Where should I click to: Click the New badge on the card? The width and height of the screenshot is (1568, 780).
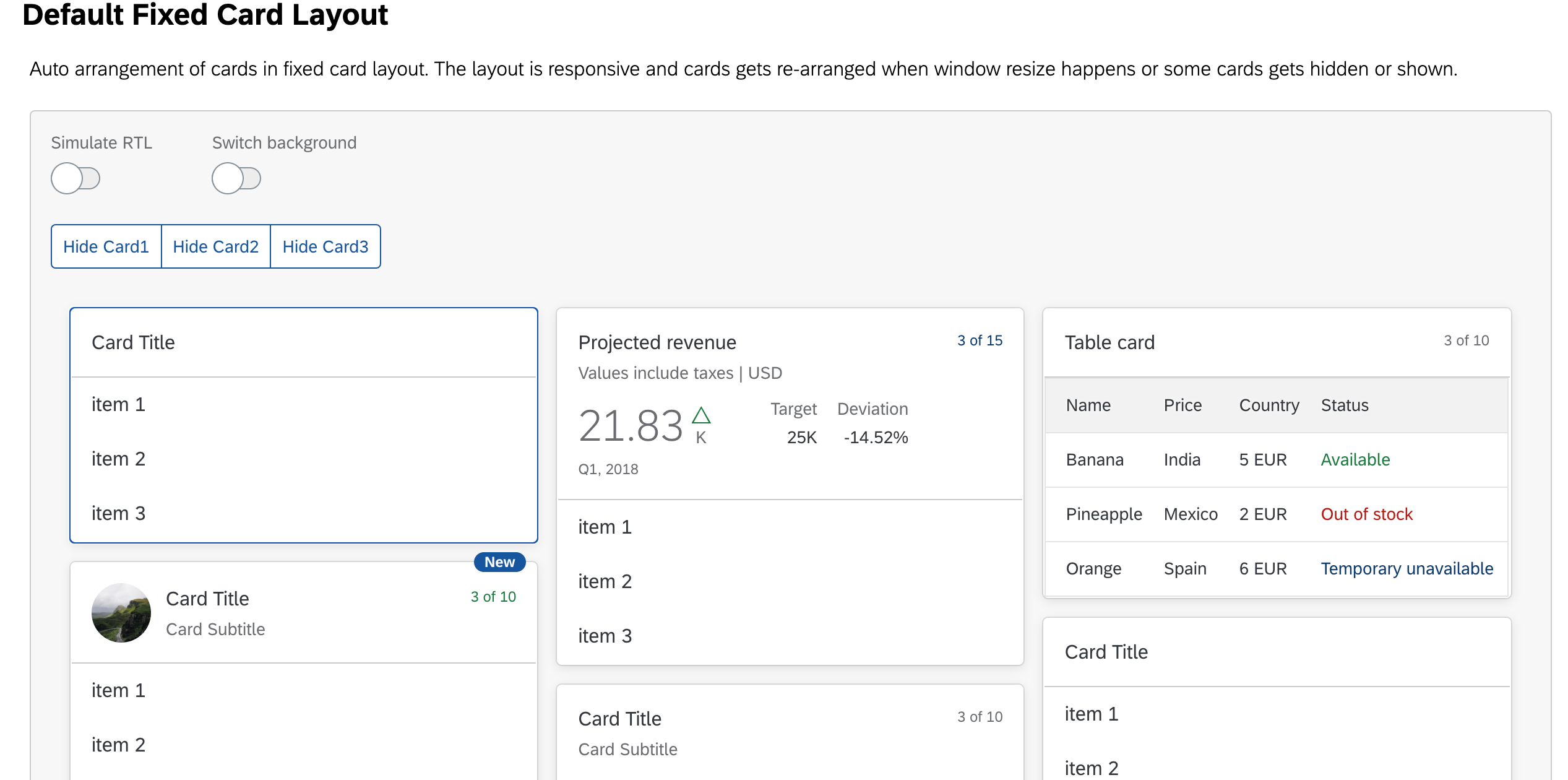click(x=499, y=562)
